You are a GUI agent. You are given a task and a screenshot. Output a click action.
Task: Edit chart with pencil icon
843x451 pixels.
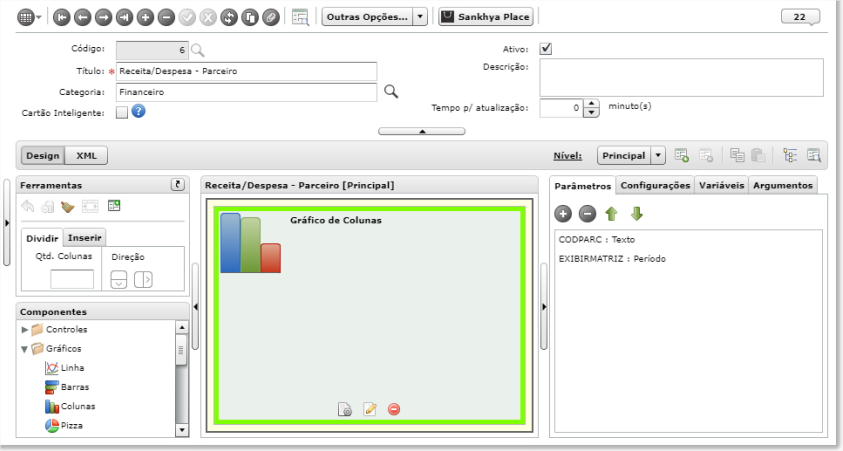(x=370, y=410)
